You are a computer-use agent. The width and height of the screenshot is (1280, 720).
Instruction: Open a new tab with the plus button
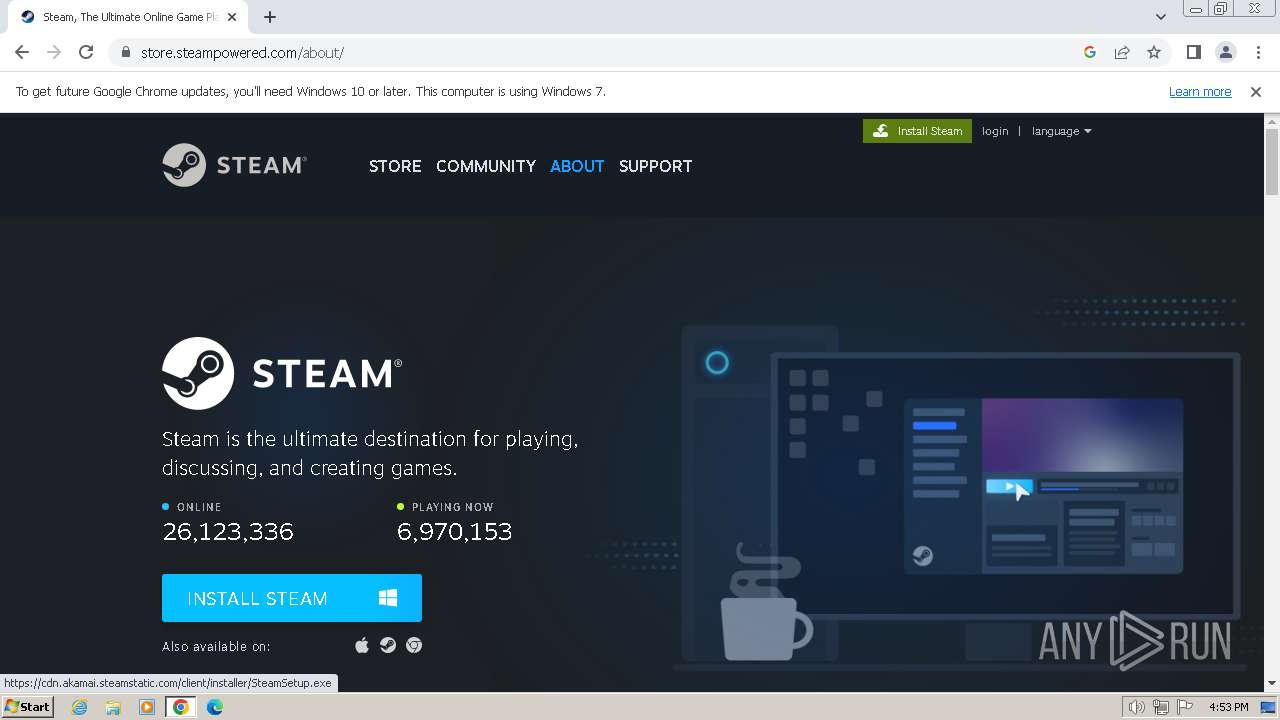point(270,17)
